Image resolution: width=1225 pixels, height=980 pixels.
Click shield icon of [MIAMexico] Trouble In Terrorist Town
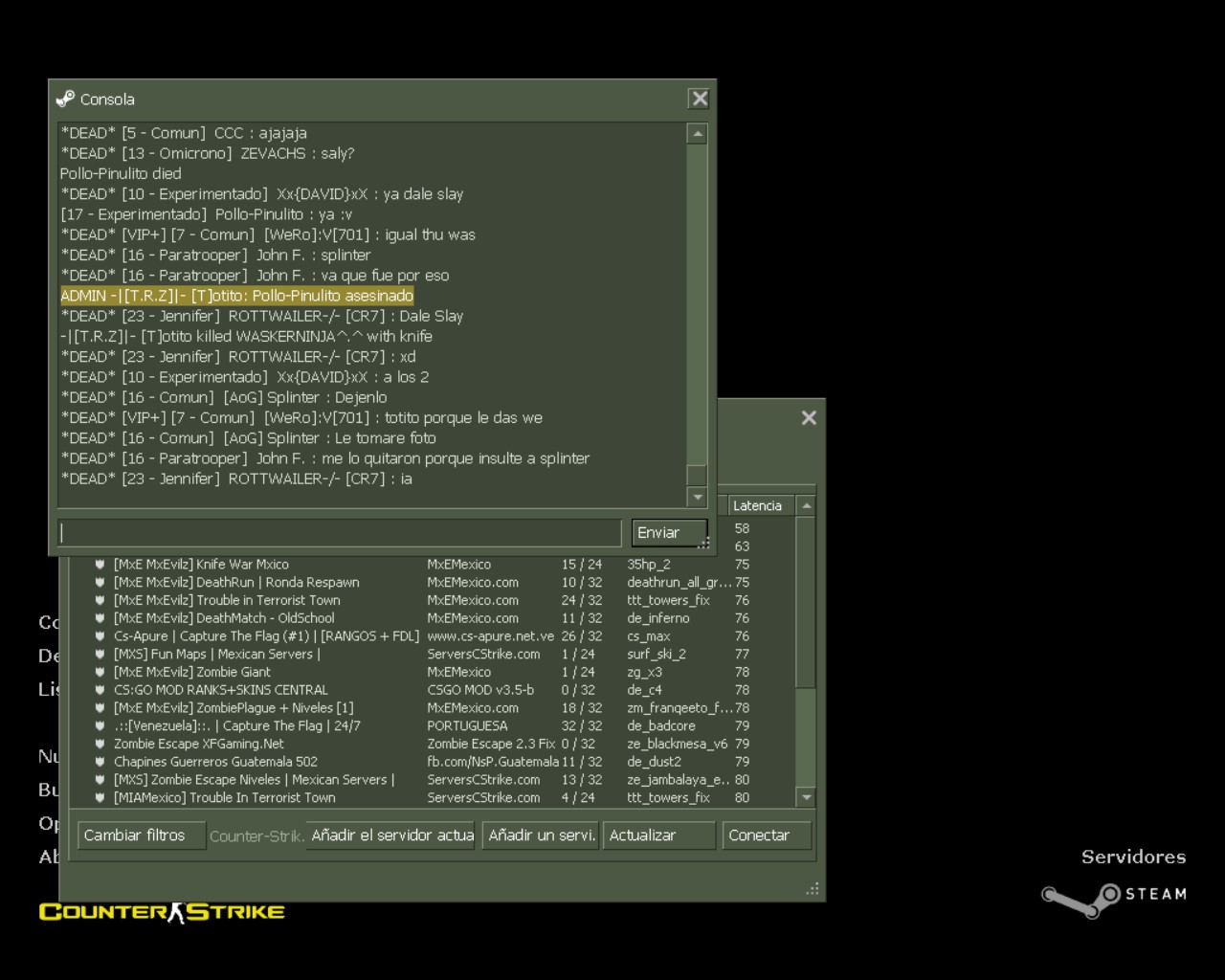100,797
